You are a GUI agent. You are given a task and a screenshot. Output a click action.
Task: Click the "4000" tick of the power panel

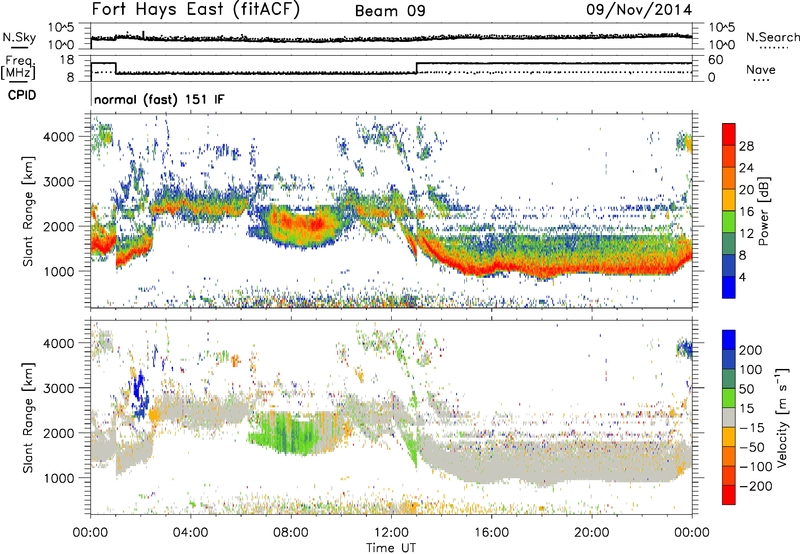click(59, 137)
